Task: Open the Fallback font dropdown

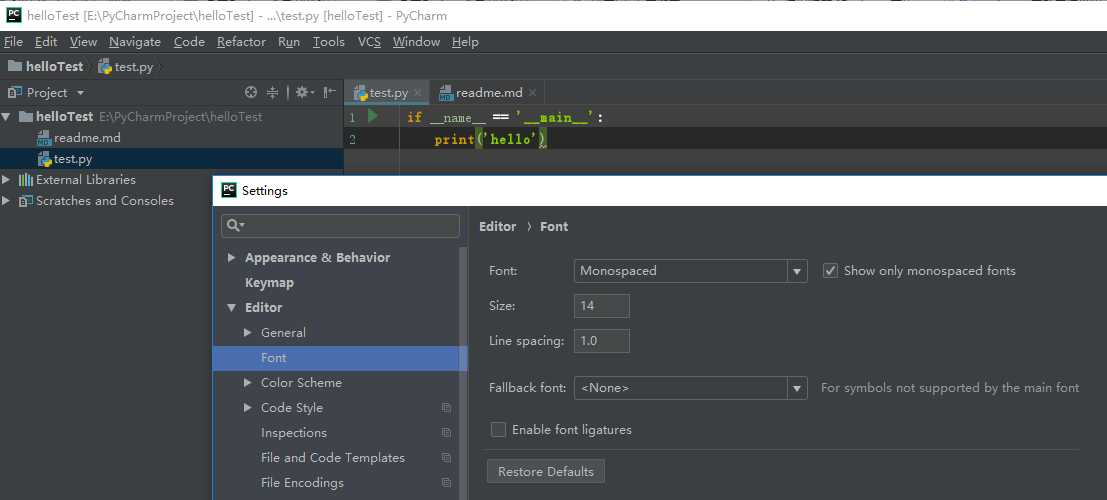Action: tap(798, 388)
